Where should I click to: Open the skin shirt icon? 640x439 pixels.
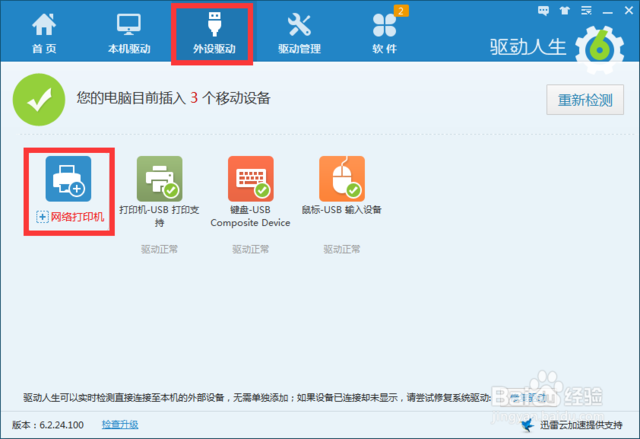[565, 11]
